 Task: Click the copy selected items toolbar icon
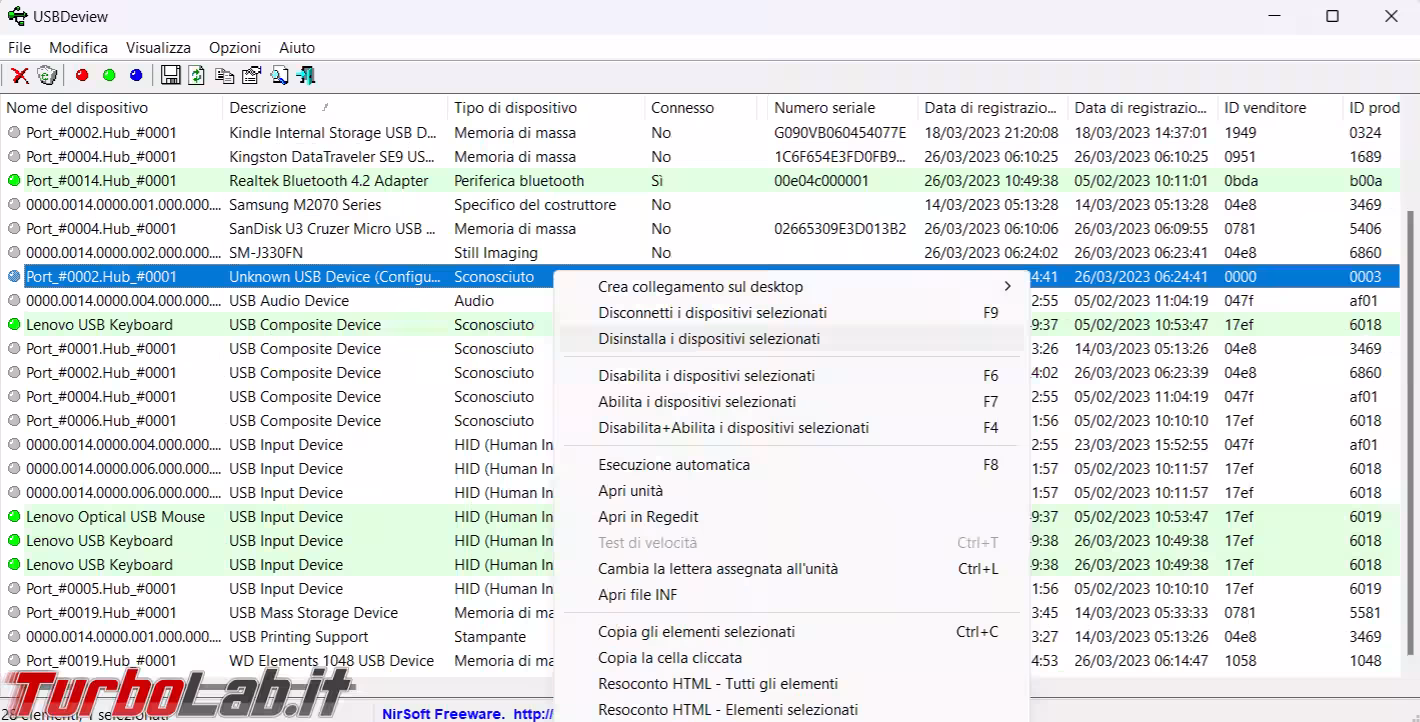coord(224,75)
